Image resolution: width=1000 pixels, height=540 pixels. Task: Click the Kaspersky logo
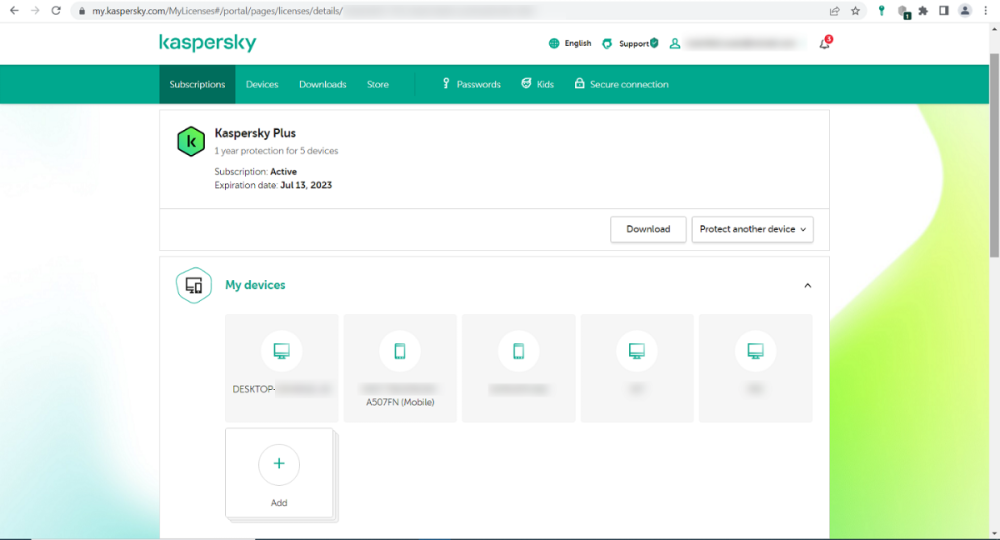[x=207, y=43]
